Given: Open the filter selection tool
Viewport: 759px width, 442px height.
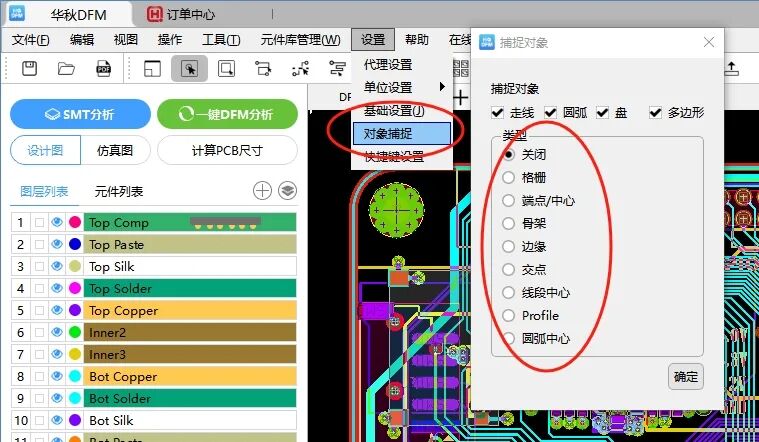Looking at the screenshot, I should point(337,68).
